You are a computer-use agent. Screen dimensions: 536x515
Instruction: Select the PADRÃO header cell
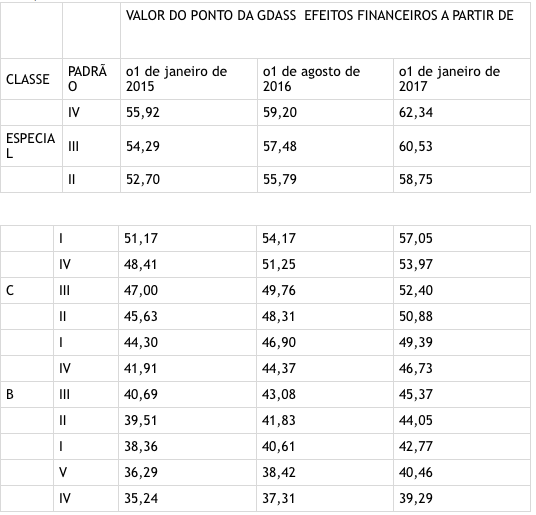91,79
